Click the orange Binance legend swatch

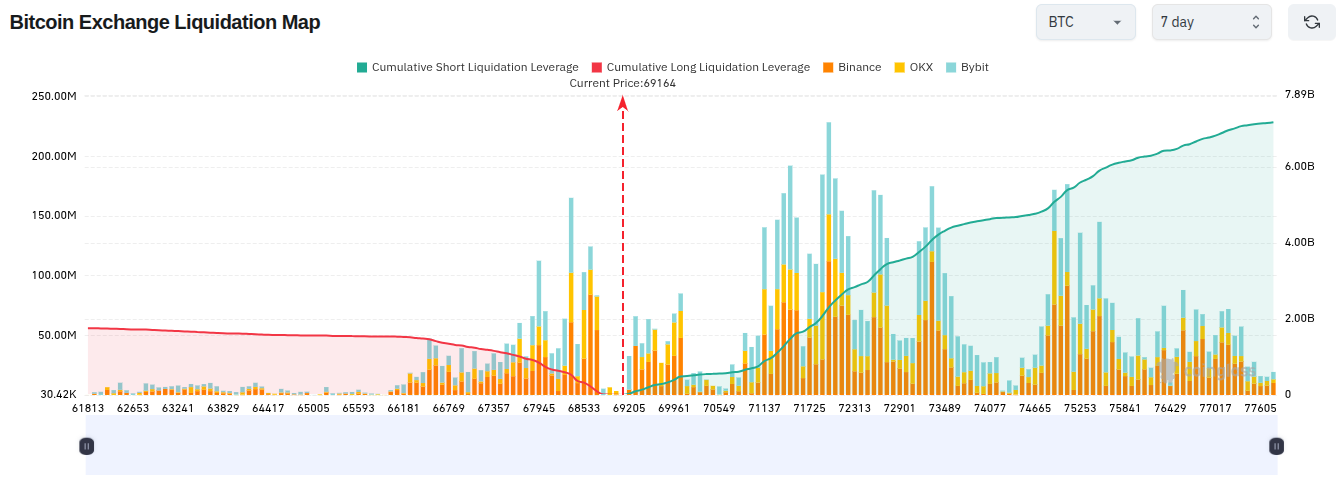pos(828,67)
